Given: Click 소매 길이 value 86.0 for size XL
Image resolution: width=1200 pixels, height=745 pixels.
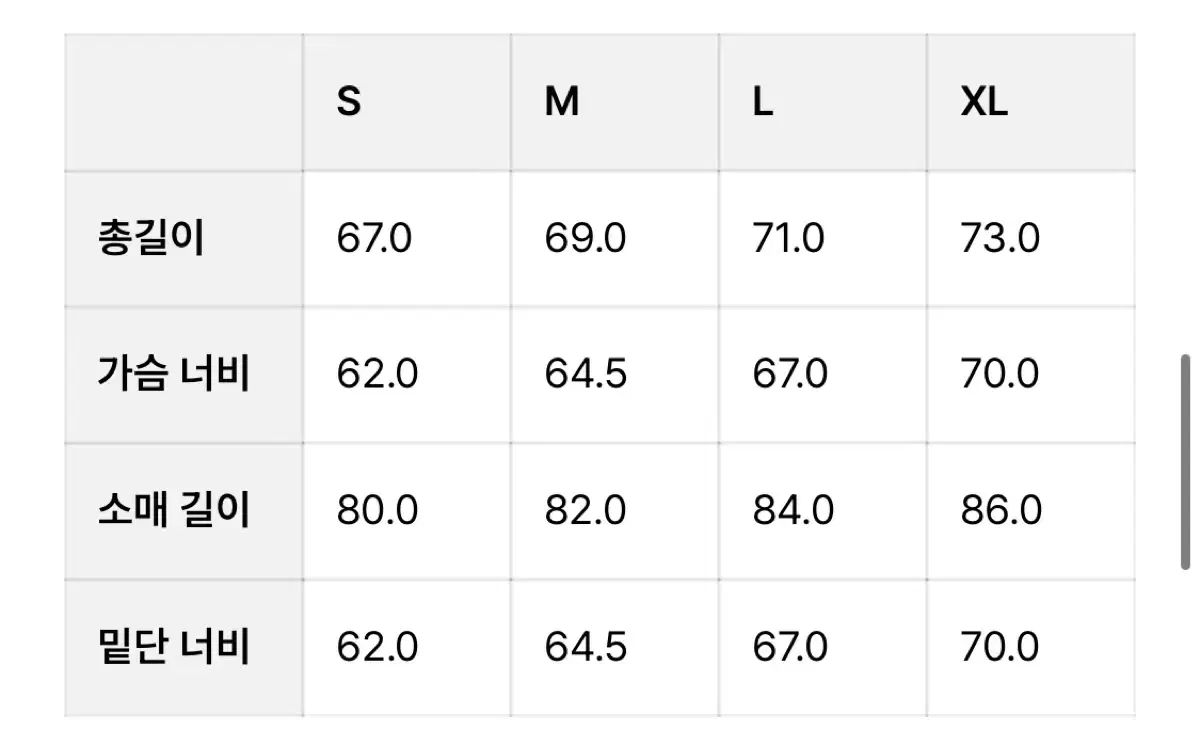Looking at the screenshot, I should tap(1001, 511).
